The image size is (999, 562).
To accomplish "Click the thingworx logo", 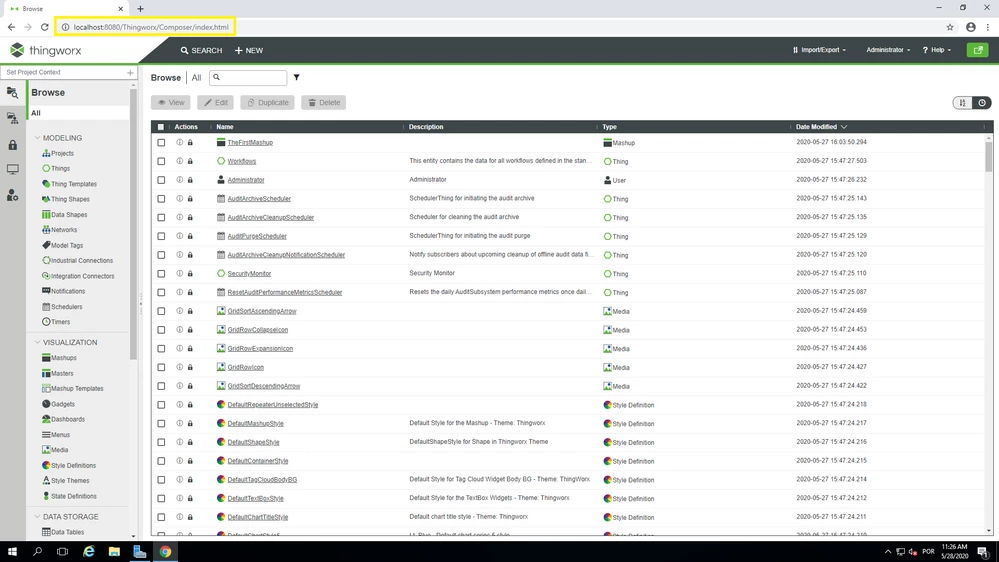I will [46, 50].
